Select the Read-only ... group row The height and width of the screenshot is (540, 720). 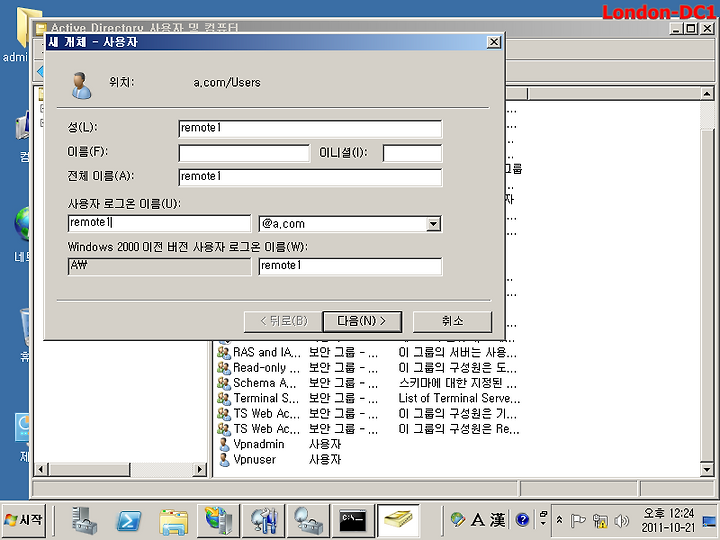coord(367,368)
